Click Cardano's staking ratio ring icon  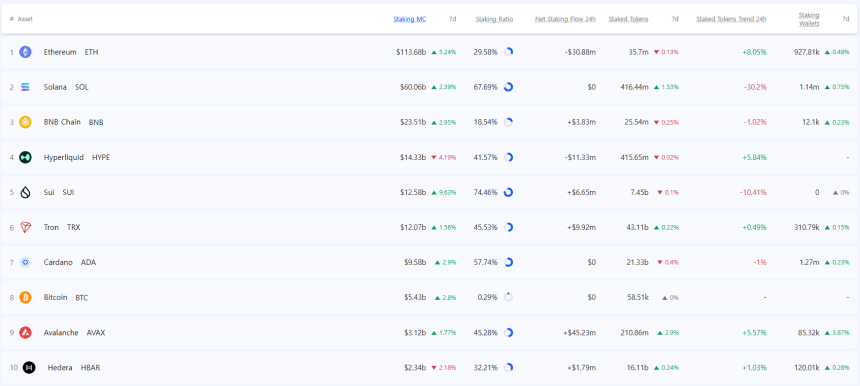508,263
